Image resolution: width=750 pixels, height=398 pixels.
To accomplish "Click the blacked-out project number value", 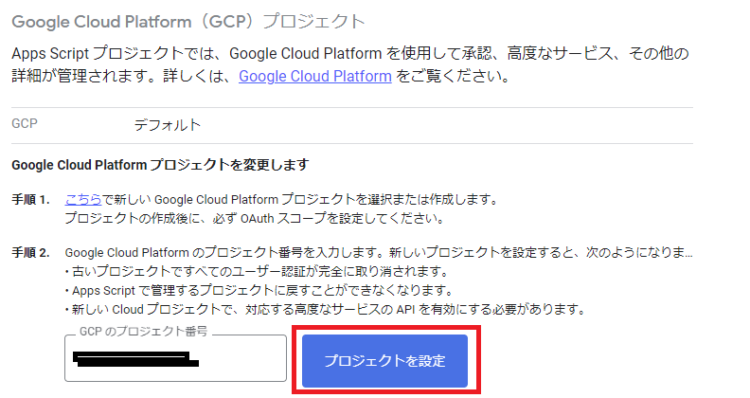I will (x=136, y=359).
